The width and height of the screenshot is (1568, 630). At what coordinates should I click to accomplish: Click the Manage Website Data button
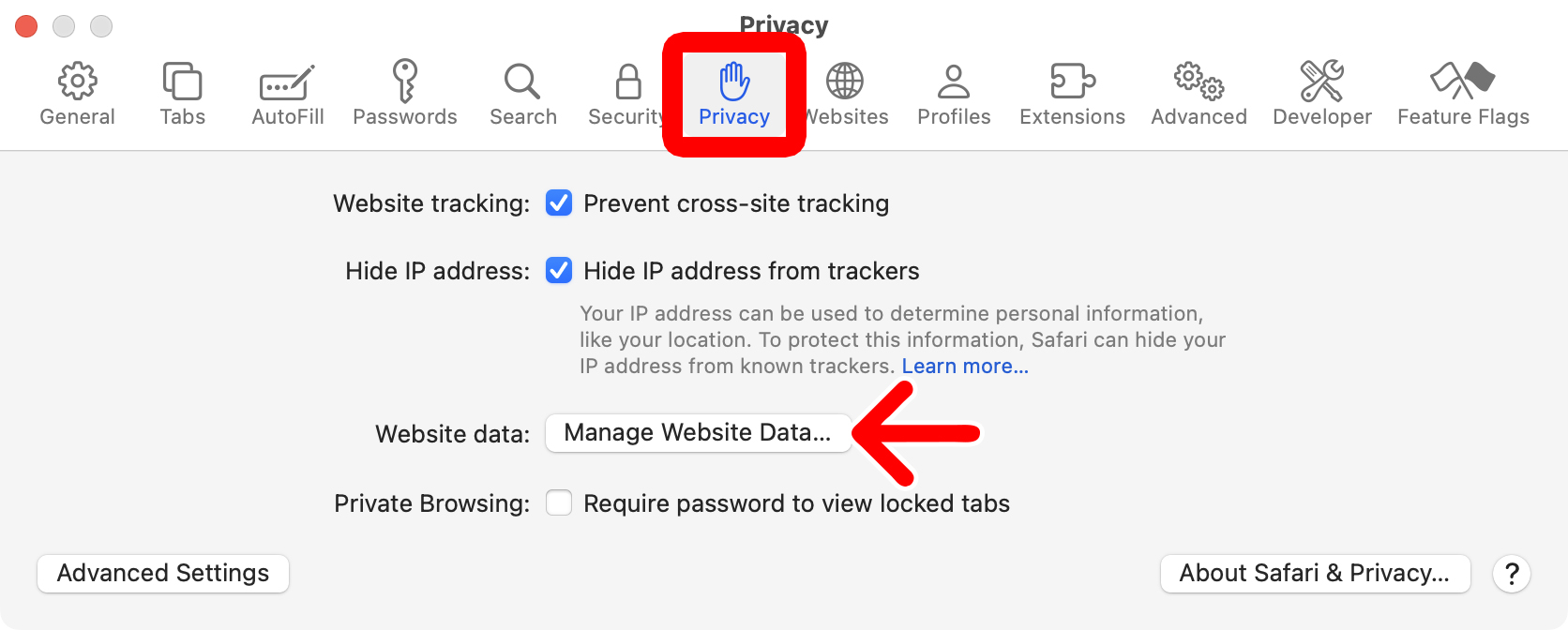coord(698,432)
